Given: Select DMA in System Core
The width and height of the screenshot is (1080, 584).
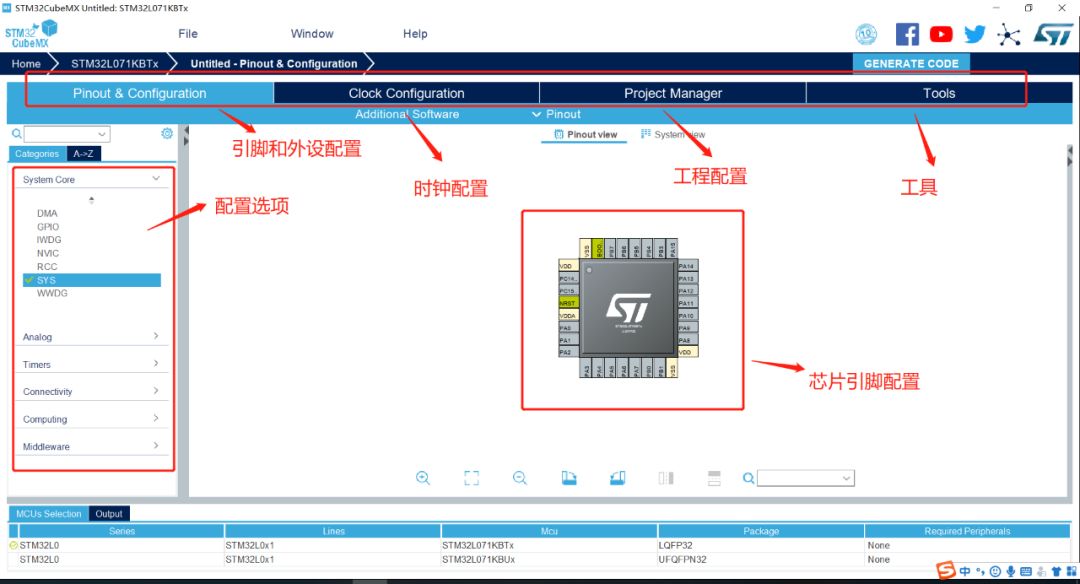Looking at the screenshot, I should coord(47,213).
